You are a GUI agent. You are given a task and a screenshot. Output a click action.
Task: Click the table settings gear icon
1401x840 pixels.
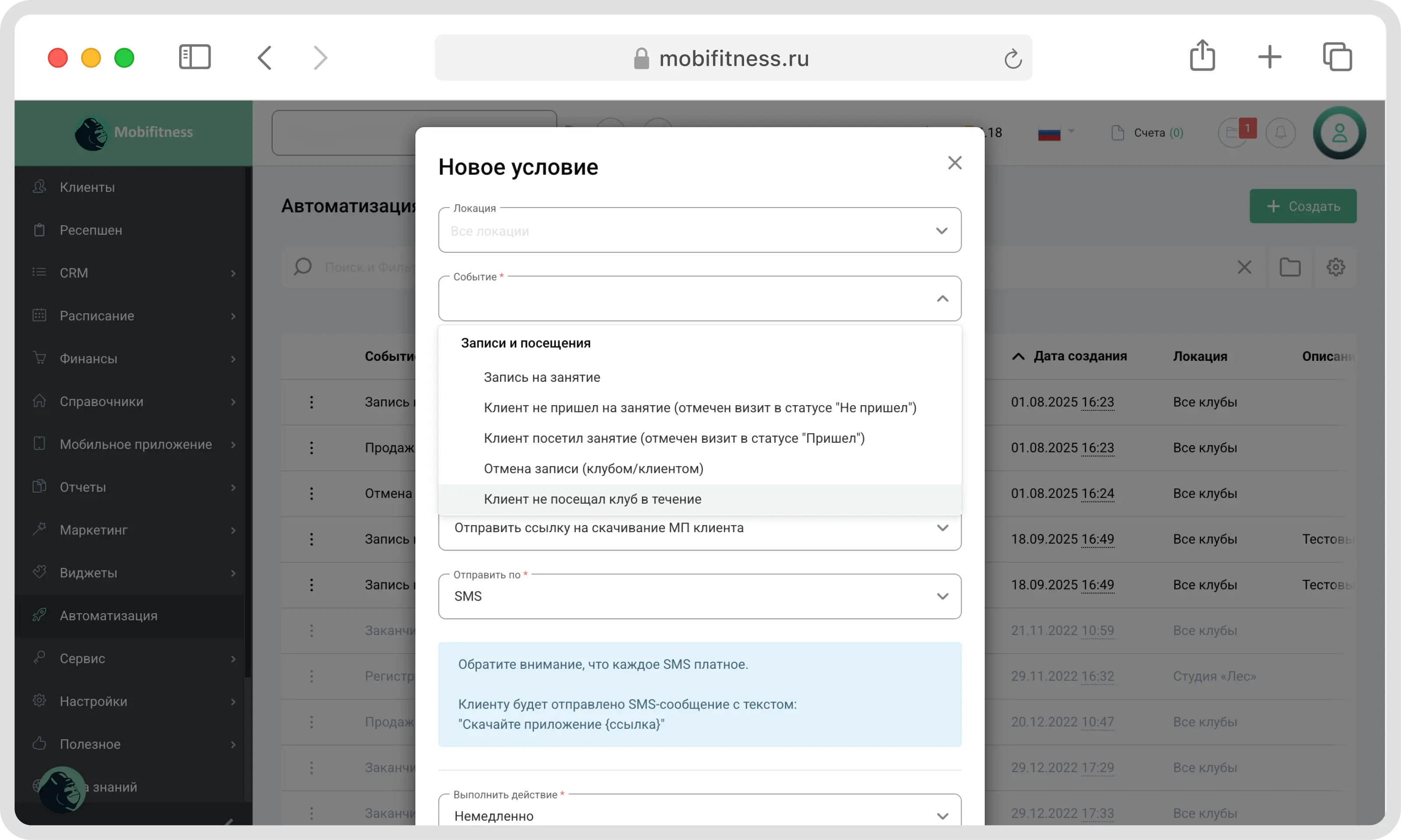(1335, 267)
